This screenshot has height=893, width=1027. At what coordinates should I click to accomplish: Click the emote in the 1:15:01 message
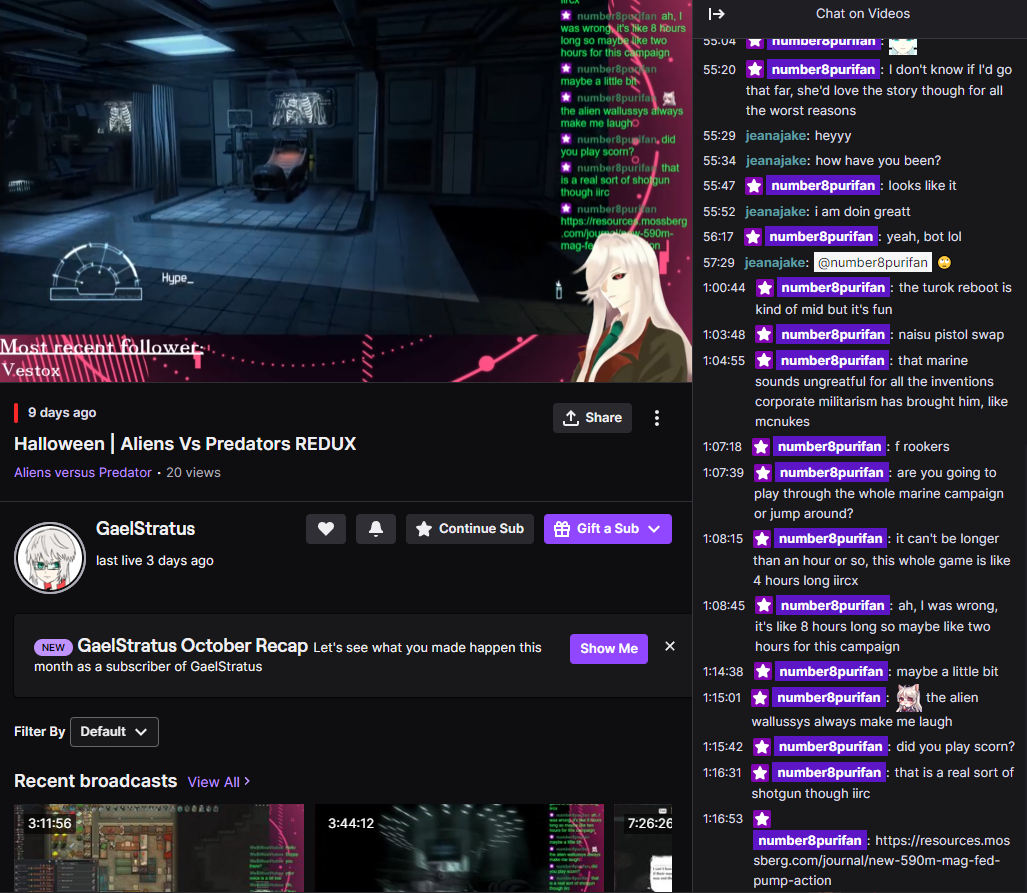908,698
